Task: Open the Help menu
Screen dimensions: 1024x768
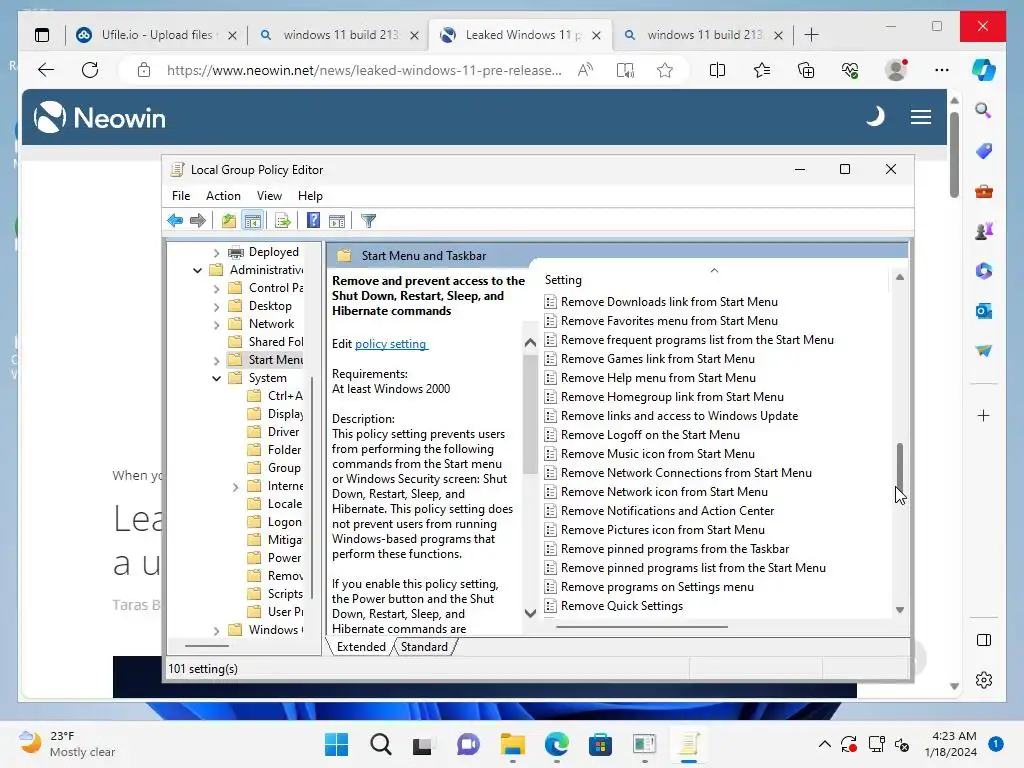Action: pos(310,196)
